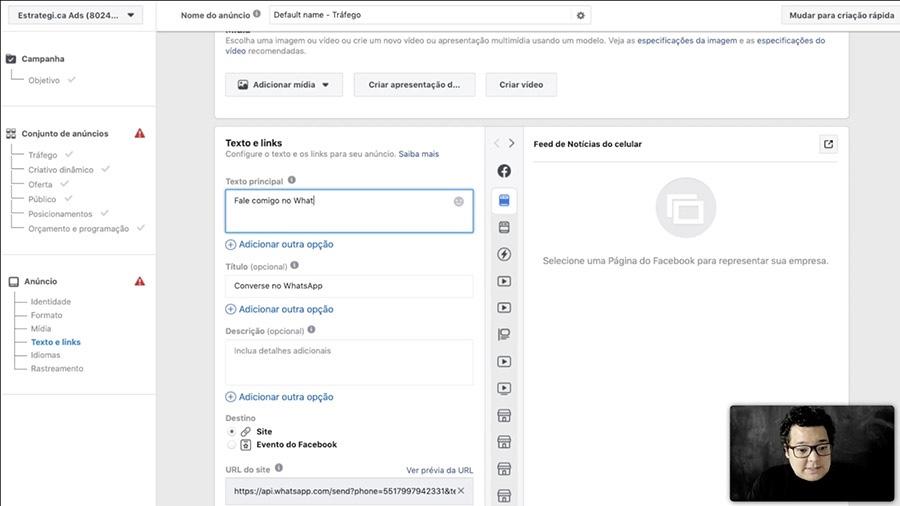Click Saiba mais link under Texto e links
This screenshot has width=900, height=506.
pos(418,154)
